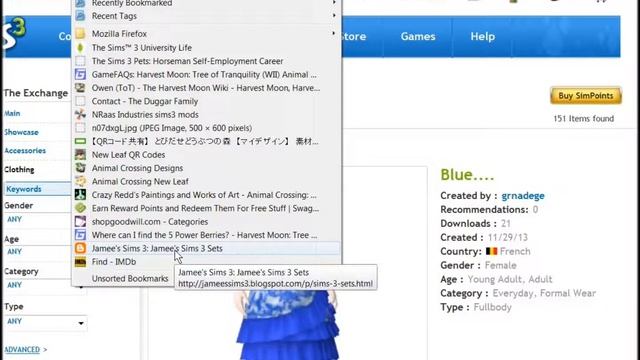The width and height of the screenshot is (640, 360).
Task: Go to the Showcase link
Action: coord(21,132)
